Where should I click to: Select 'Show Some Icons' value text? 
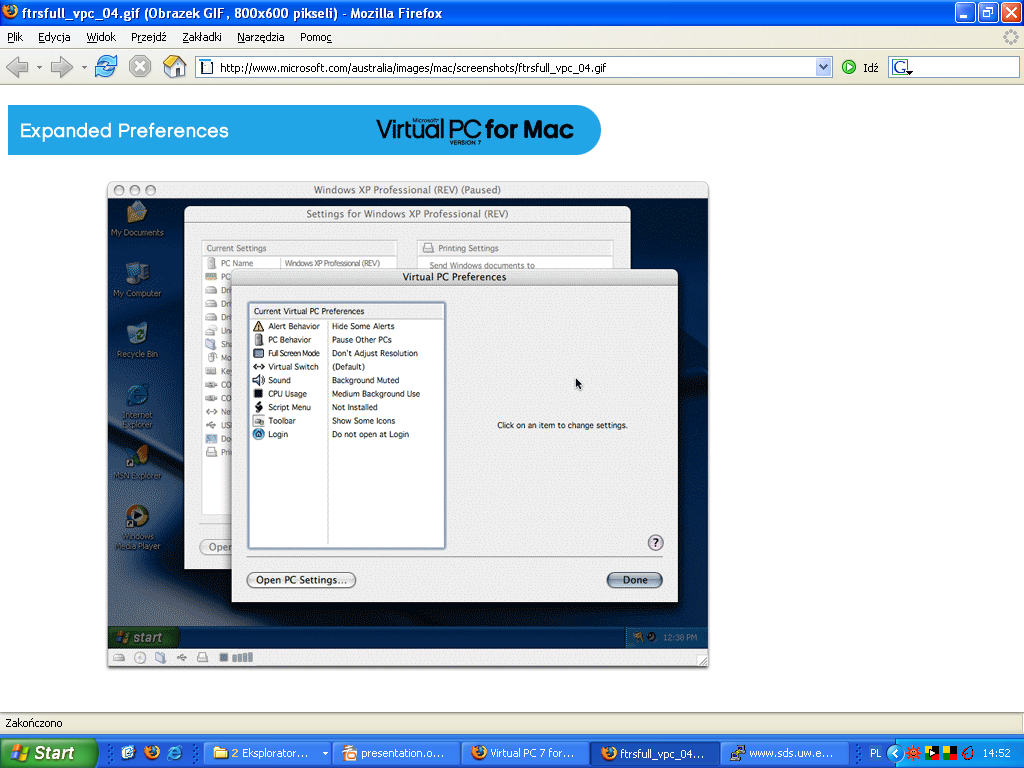click(364, 421)
